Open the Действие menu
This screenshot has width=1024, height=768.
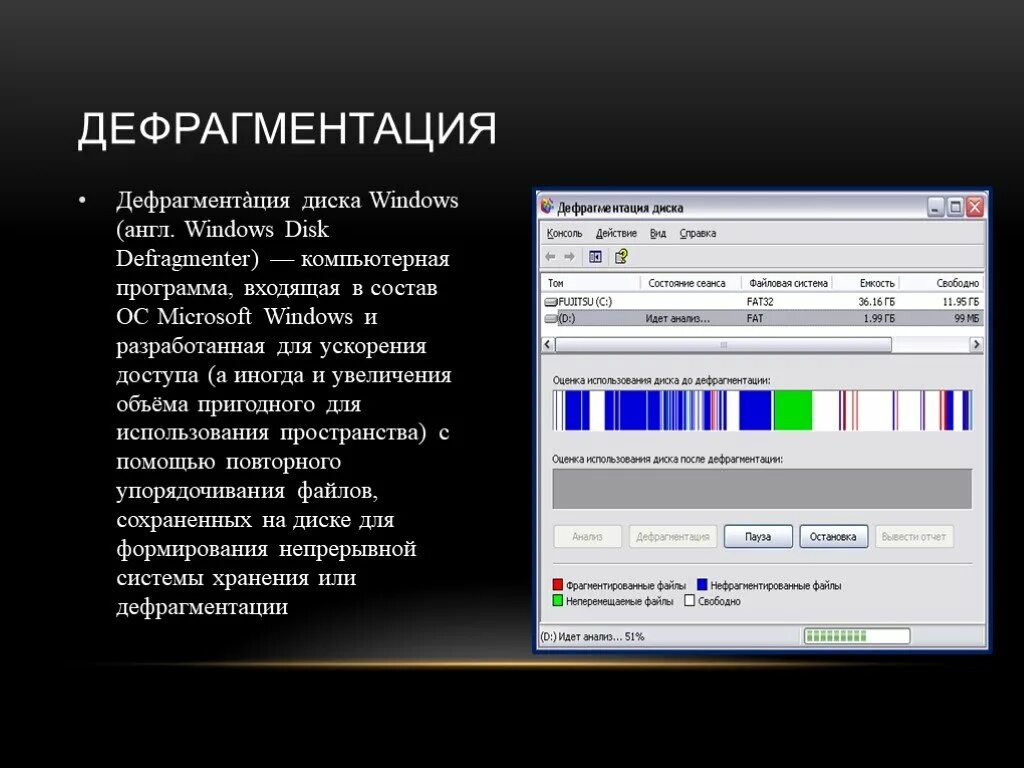tap(616, 233)
